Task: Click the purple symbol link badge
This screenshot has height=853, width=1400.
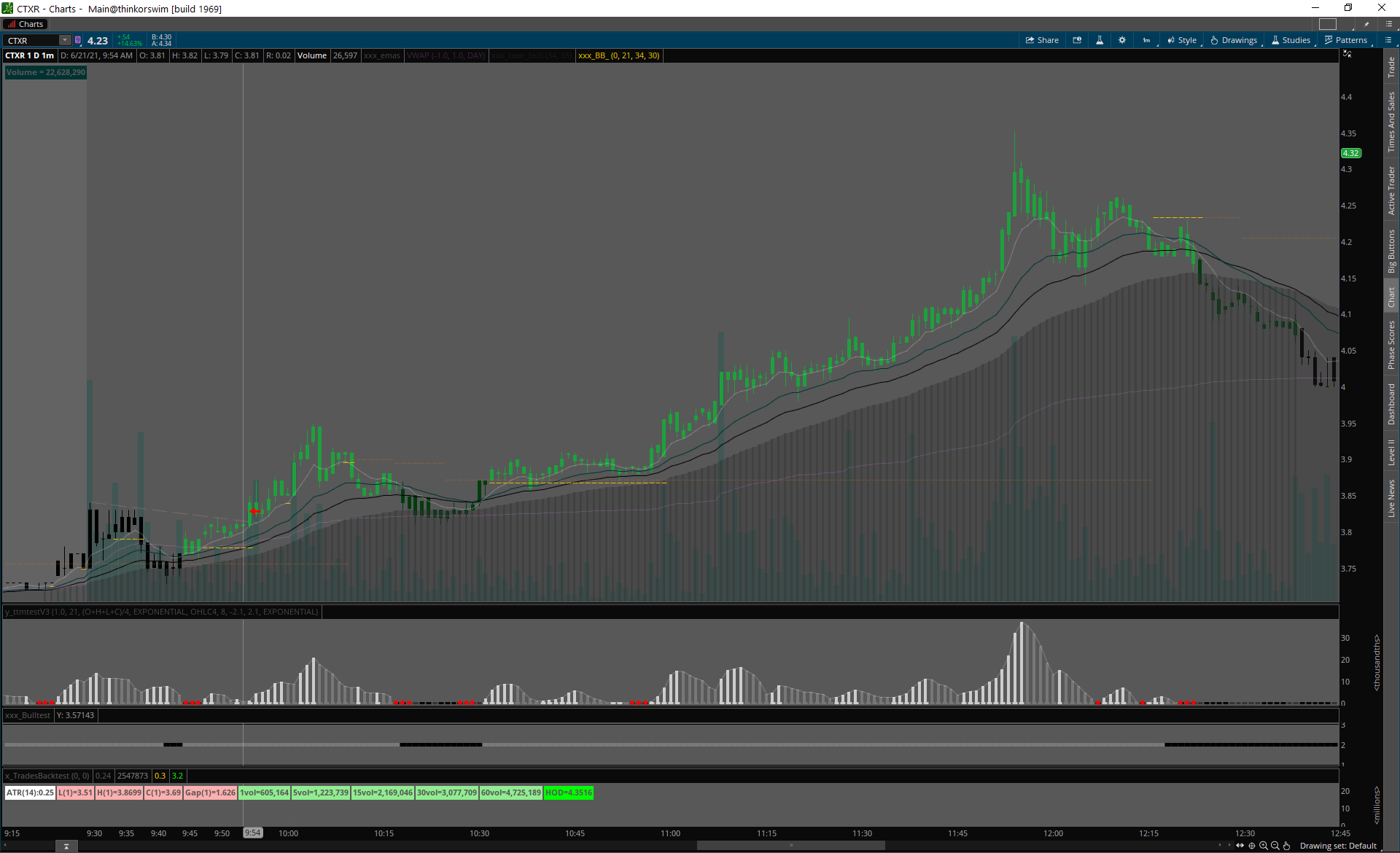Action: (x=78, y=40)
